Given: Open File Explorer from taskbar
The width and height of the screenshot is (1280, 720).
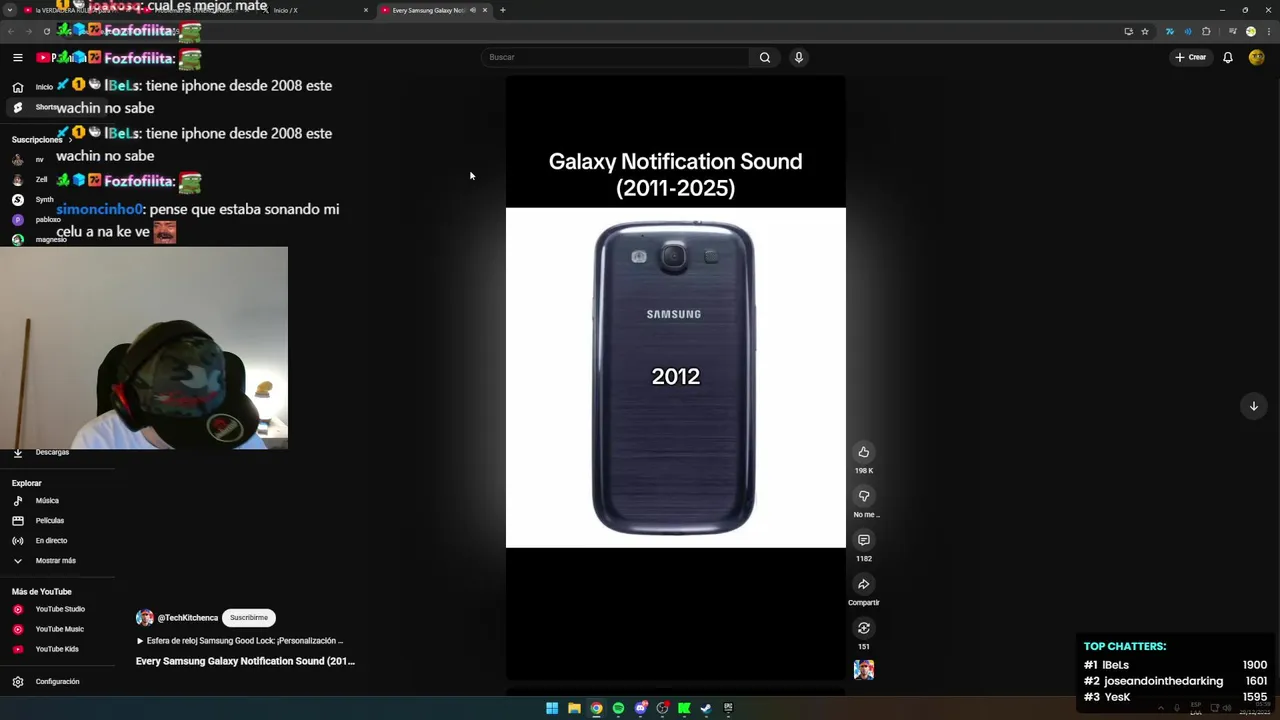Looking at the screenshot, I should pyautogui.click(x=574, y=708).
